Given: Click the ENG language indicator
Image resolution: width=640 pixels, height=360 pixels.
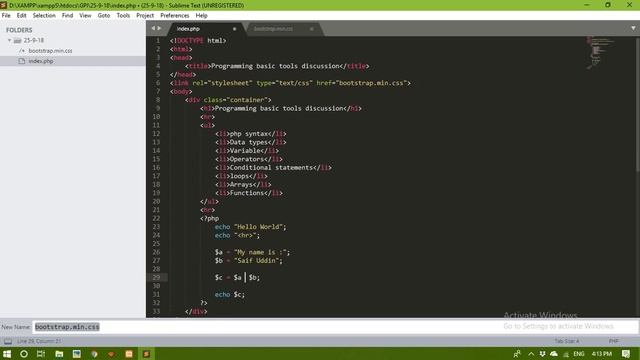Looking at the screenshot, I should click(x=578, y=354).
